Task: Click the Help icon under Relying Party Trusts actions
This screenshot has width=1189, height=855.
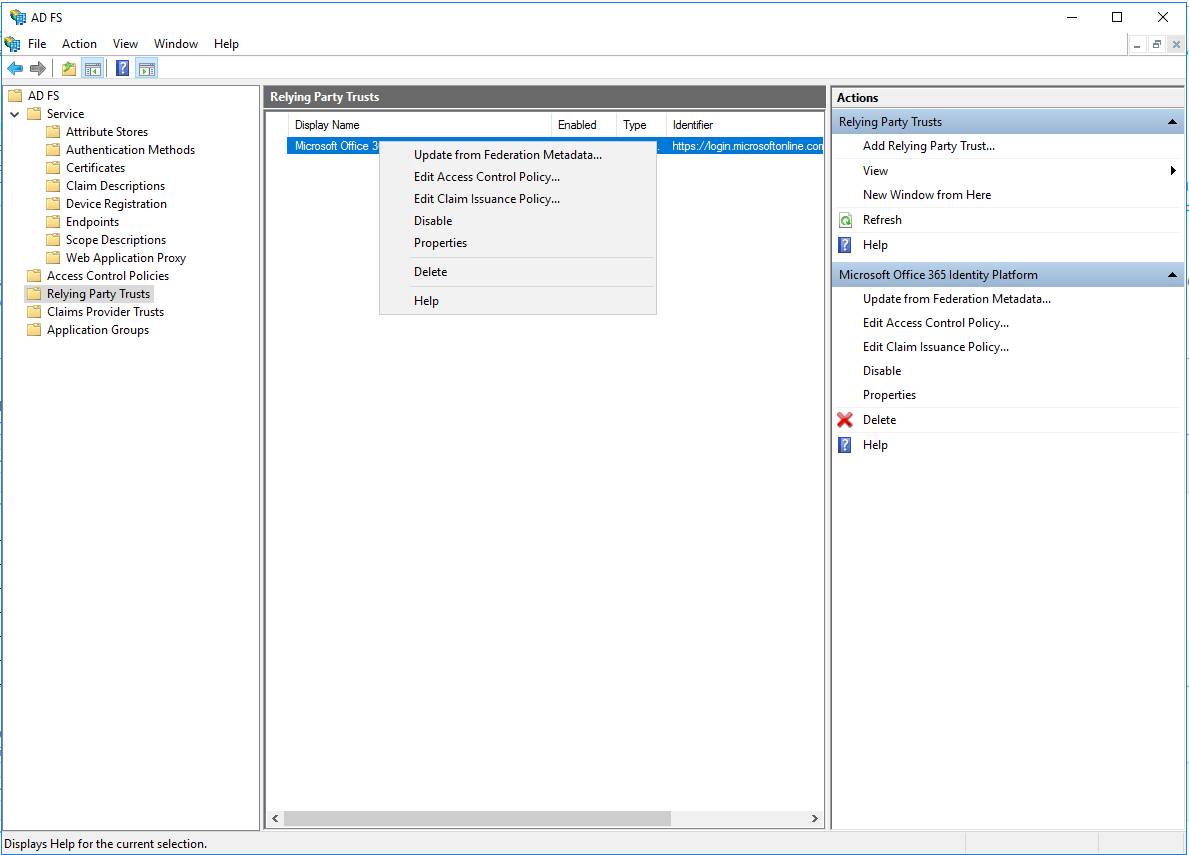Action: pyautogui.click(x=845, y=245)
